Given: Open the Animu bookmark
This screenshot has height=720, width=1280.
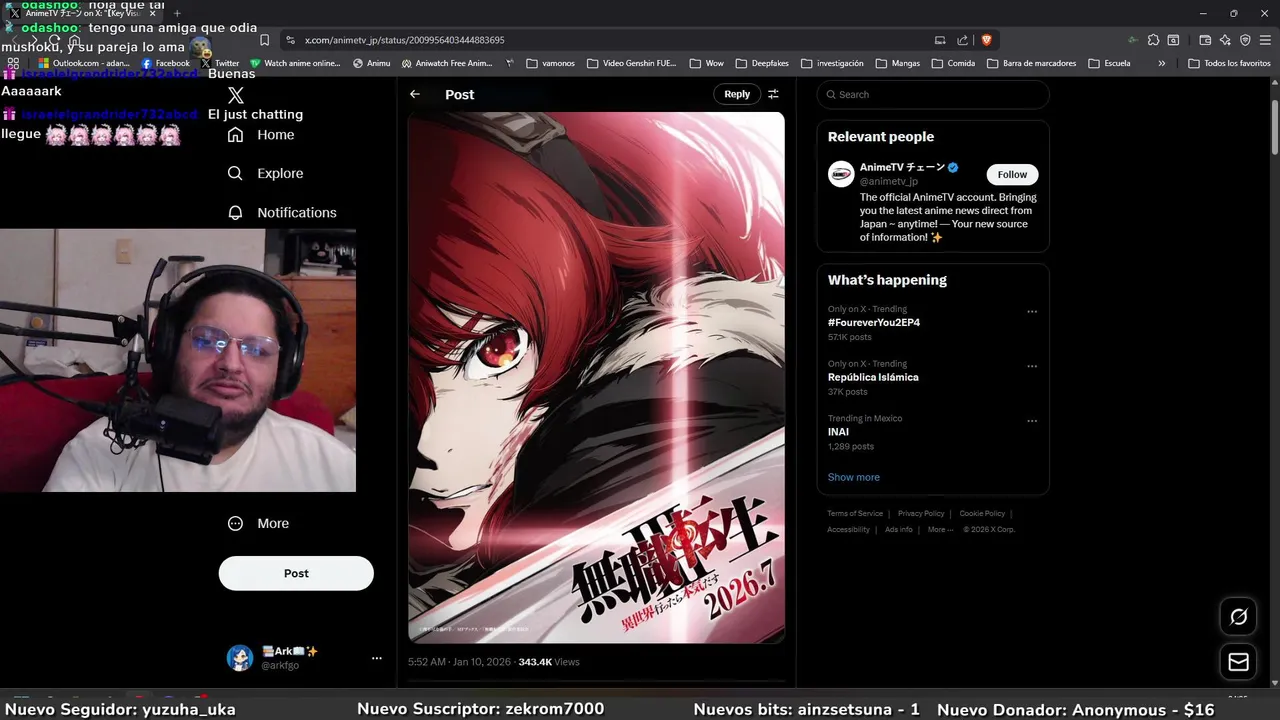Looking at the screenshot, I should (x=372, y=63).
